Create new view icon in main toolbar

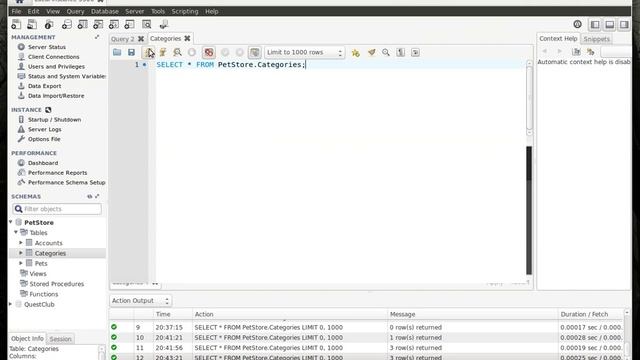(98, 24)
